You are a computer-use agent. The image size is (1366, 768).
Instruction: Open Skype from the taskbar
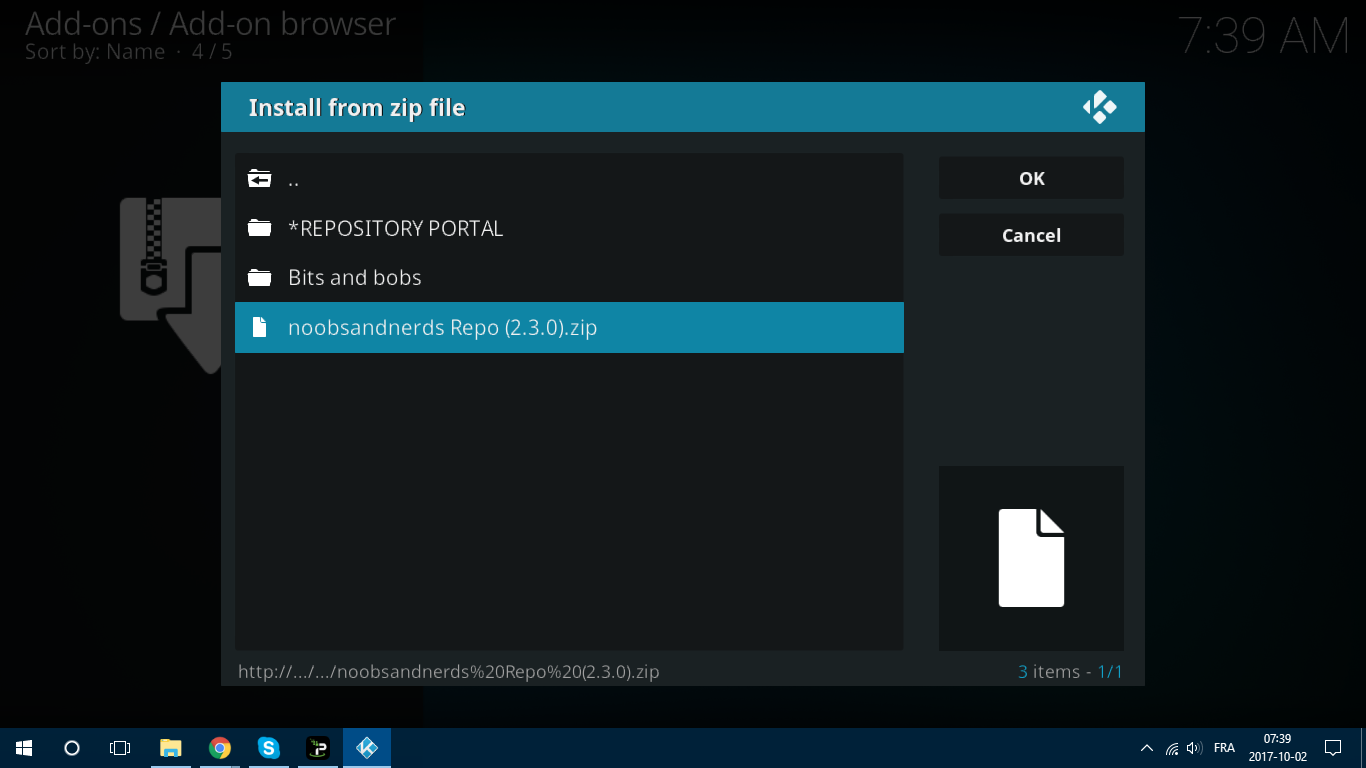(x=268, y=748)
